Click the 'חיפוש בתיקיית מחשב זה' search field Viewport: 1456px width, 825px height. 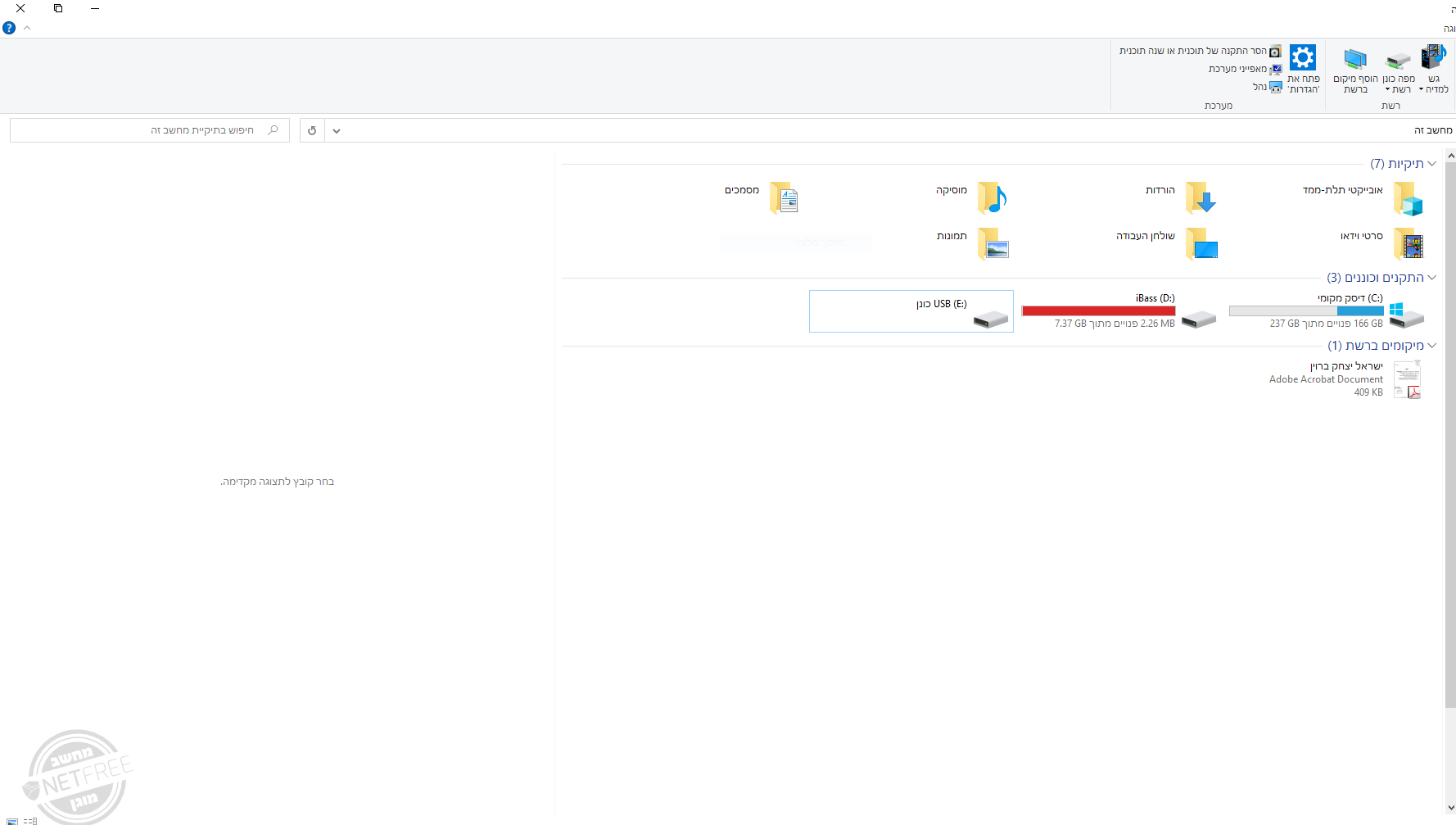pyautogui.click(x=150, y=130)
